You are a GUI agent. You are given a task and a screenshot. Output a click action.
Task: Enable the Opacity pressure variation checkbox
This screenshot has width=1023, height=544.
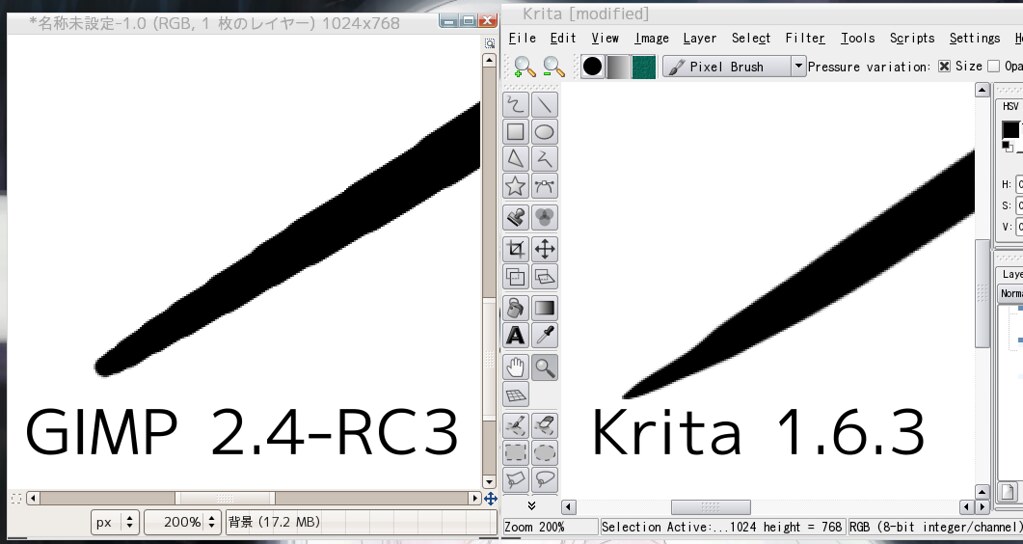(993, 67)
